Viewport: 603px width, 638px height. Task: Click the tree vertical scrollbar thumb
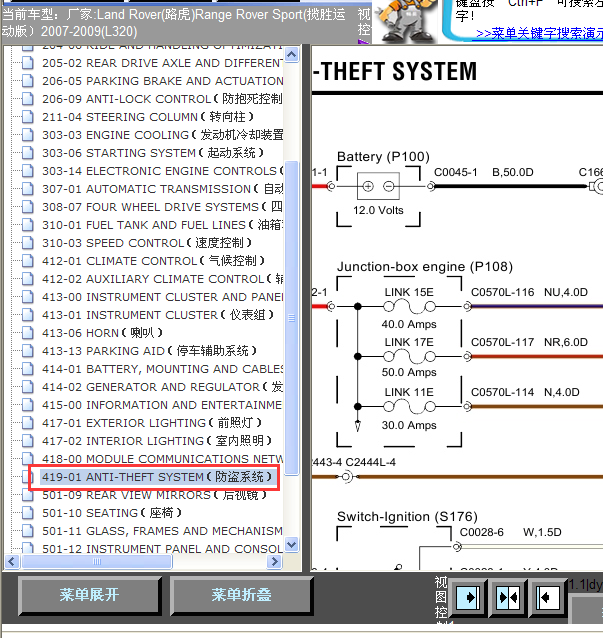(x=292, y=318)
